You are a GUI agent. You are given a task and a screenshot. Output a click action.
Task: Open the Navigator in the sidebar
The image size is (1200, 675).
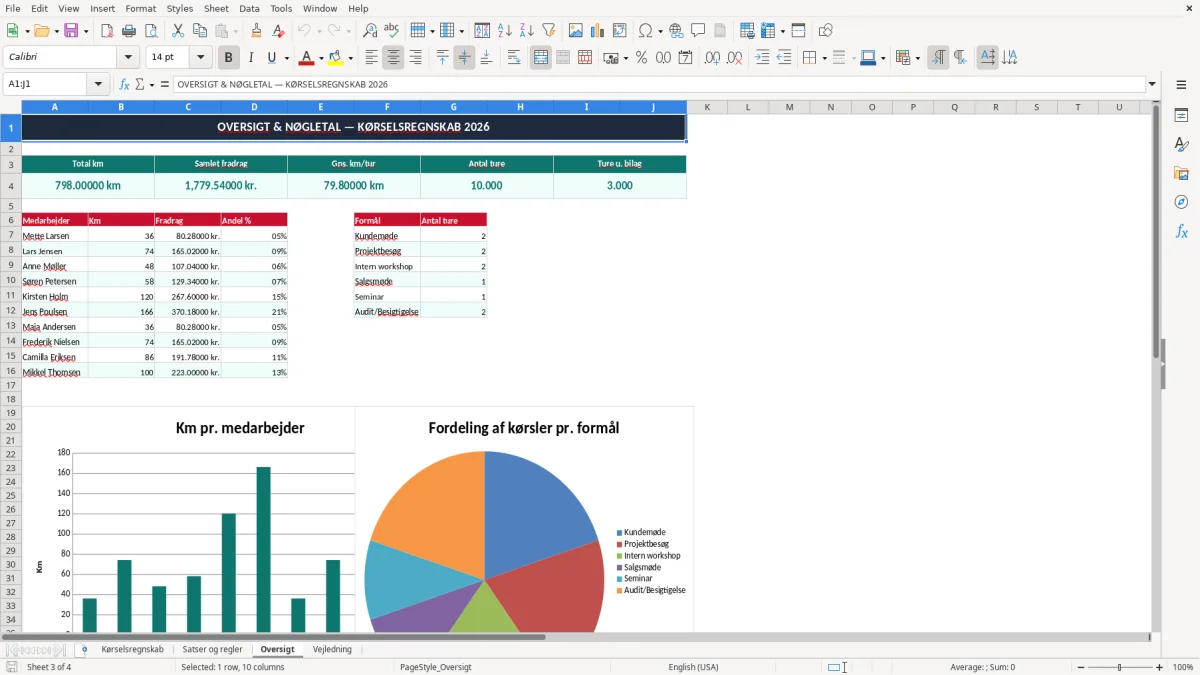(1181, 203)
